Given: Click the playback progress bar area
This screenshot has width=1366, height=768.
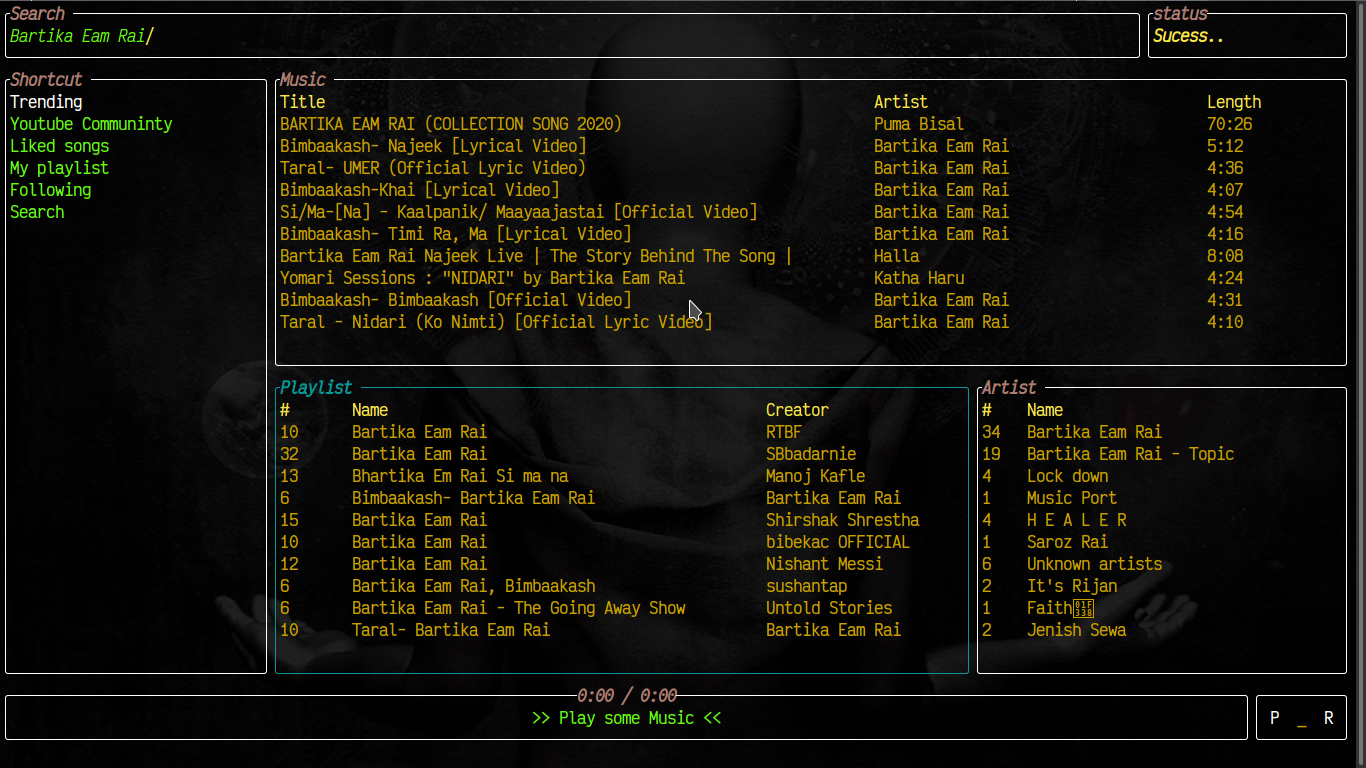Looking at the screenshot, I should (x=626, y=718).
